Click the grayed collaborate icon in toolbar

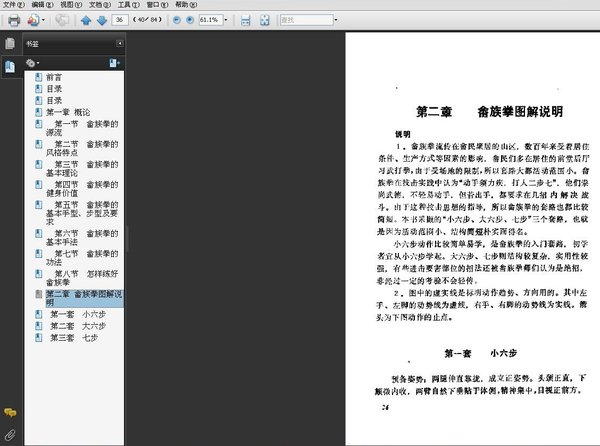pos(62,20)
